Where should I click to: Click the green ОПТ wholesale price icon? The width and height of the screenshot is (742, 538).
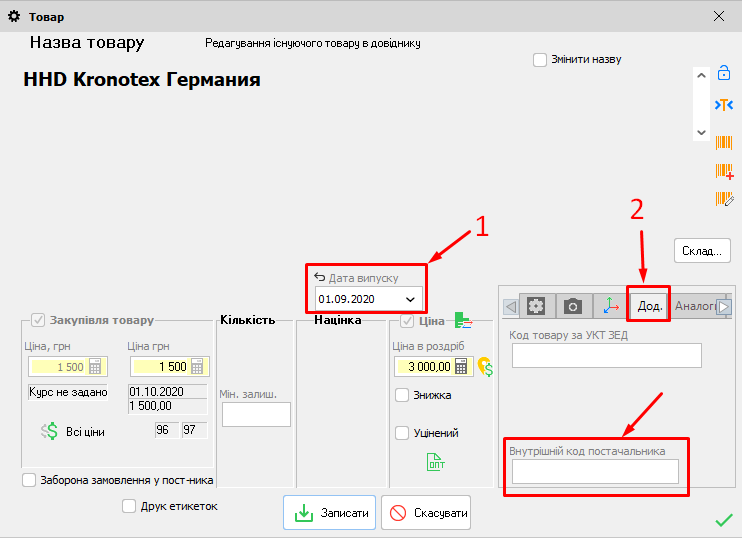click(436, 462)
